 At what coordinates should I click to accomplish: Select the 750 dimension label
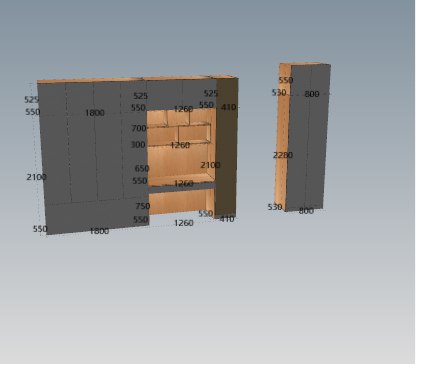[143, 206]
